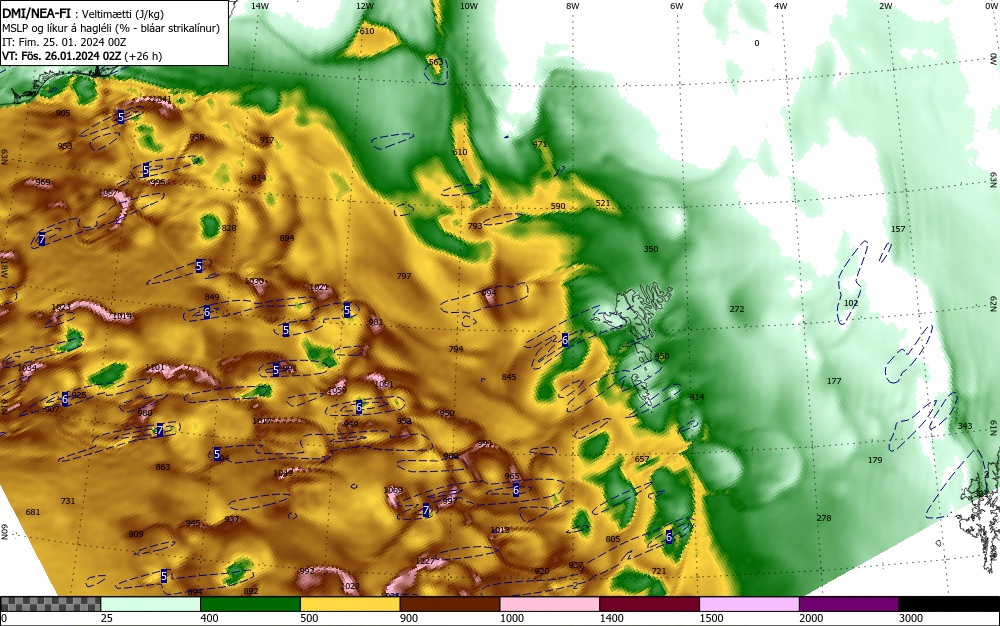The image size is (1000, 626).
Task: Click the map value 721
Action: coord(659,571)
